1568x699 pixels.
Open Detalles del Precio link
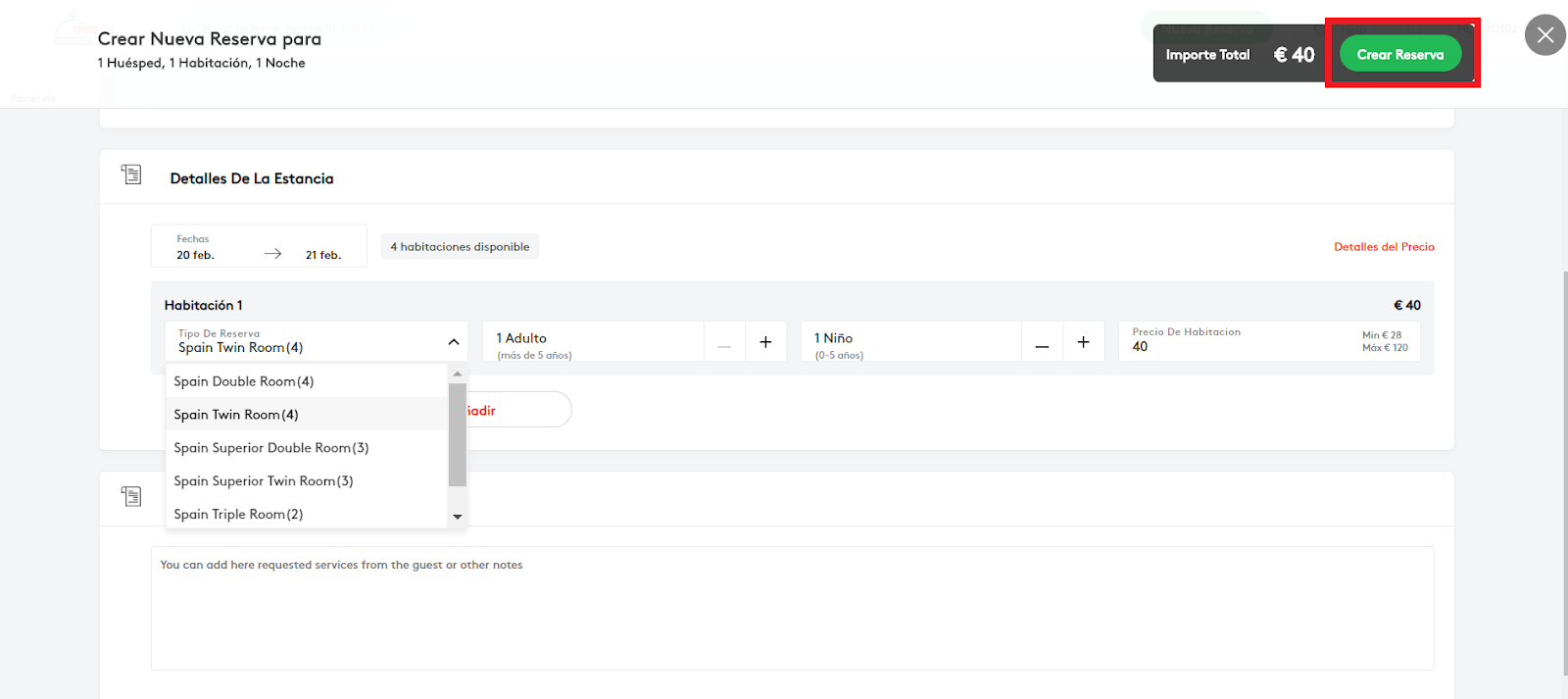[x=1384, y=247]
